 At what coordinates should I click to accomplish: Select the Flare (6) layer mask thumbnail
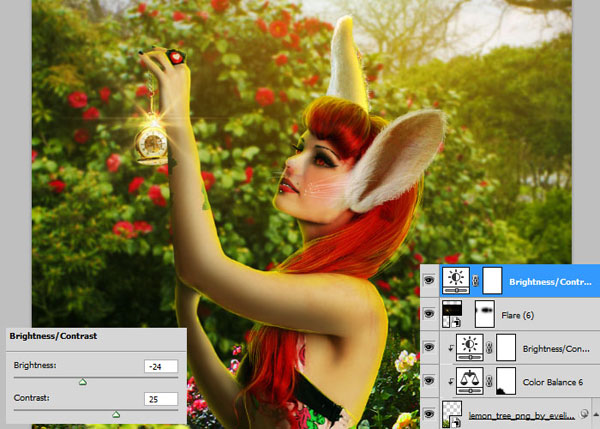tap(484, 314)
